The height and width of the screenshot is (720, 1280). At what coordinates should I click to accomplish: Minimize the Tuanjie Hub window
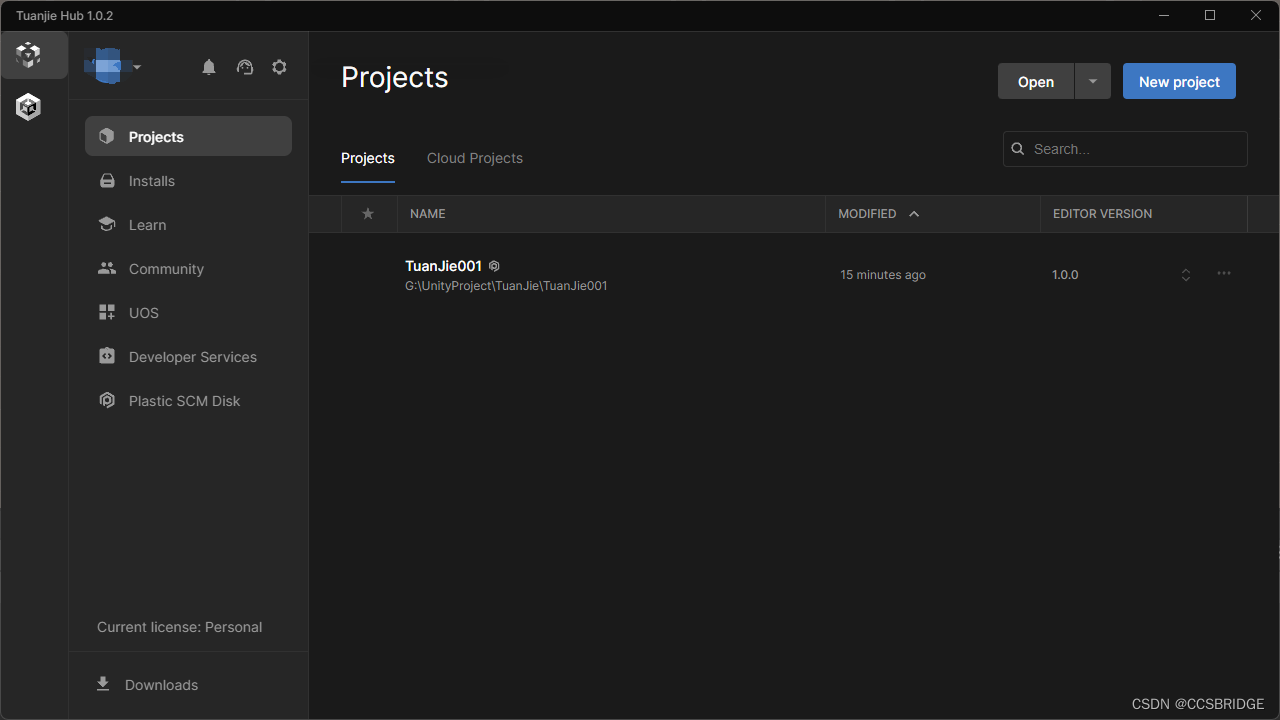tap(1165, 15)
